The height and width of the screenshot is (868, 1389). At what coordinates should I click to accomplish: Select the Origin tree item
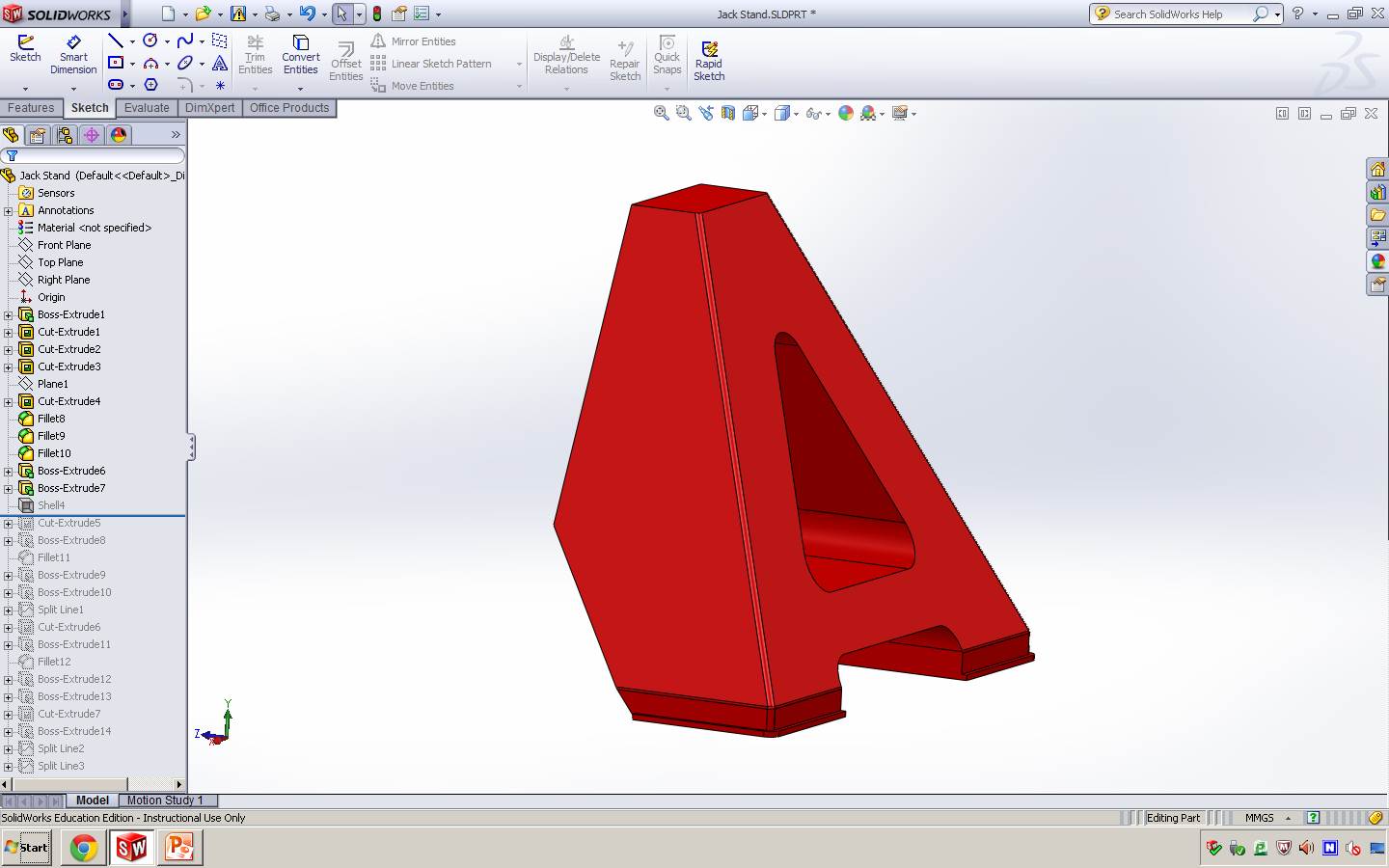51,297
